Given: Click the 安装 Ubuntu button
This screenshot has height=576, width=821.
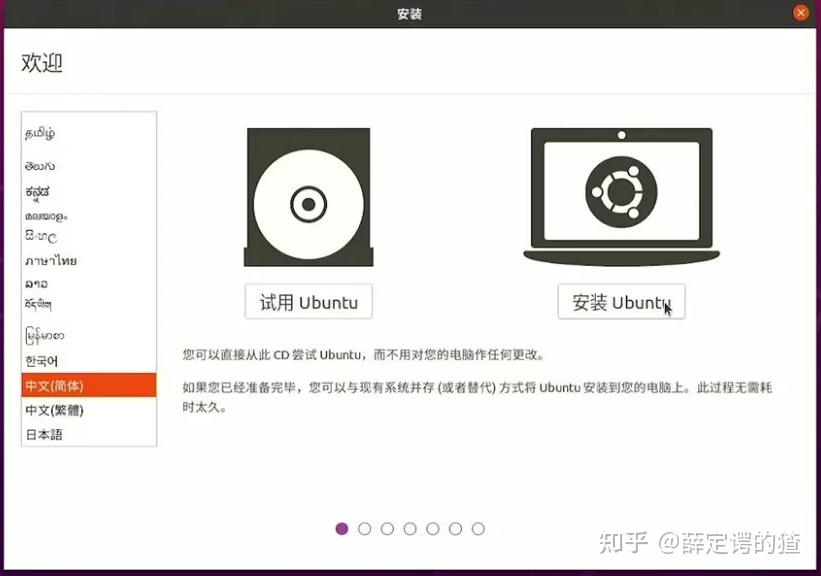Looking at the screenshot, I should coord(620,301).
